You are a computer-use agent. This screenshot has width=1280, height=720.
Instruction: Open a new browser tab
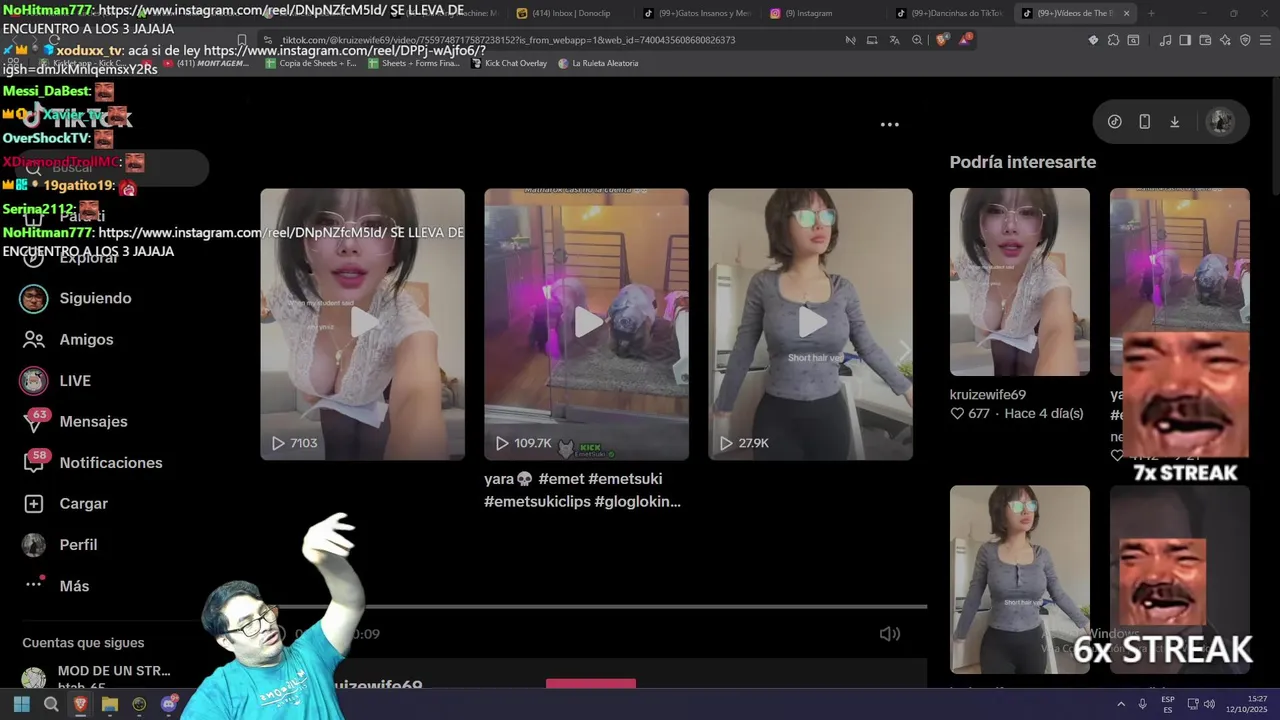point(1151,13)
